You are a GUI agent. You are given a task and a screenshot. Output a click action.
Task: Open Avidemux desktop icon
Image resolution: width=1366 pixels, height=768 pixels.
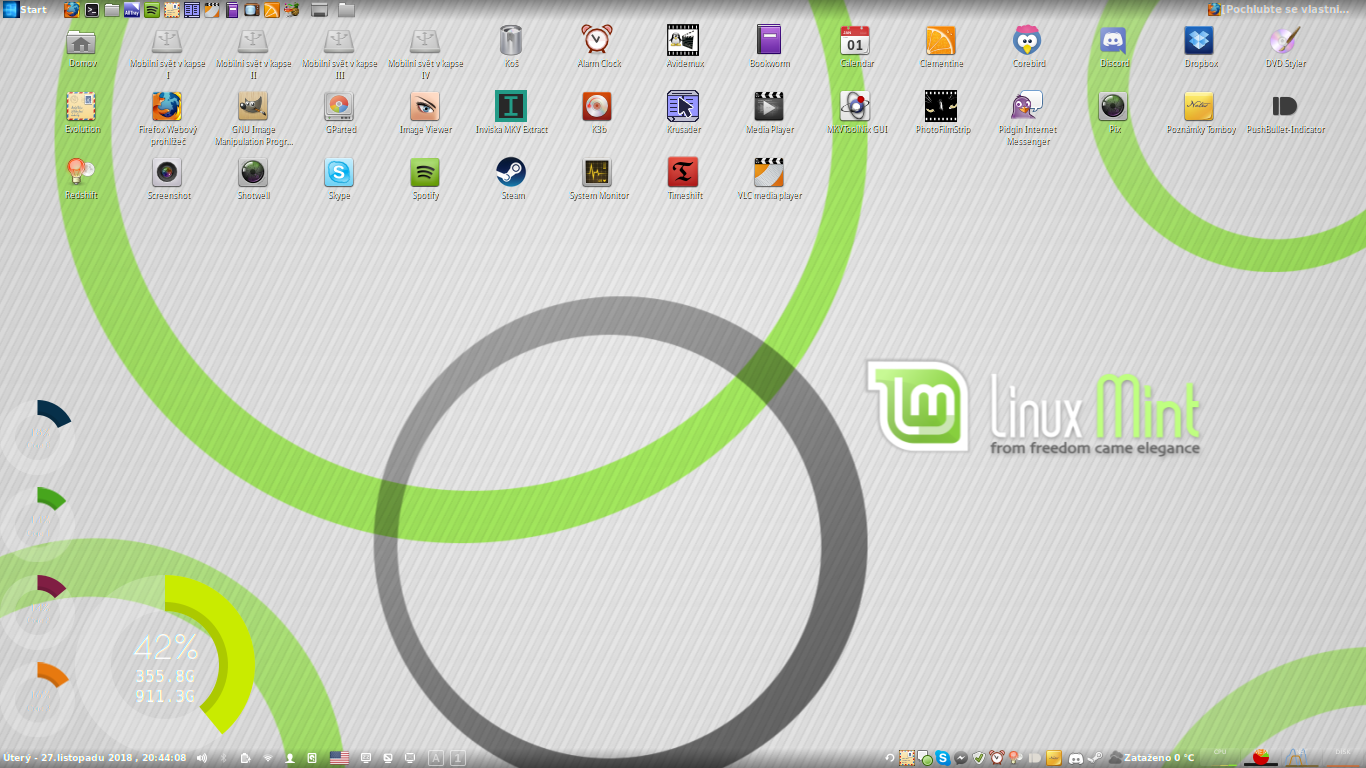[x=684, y=48]
